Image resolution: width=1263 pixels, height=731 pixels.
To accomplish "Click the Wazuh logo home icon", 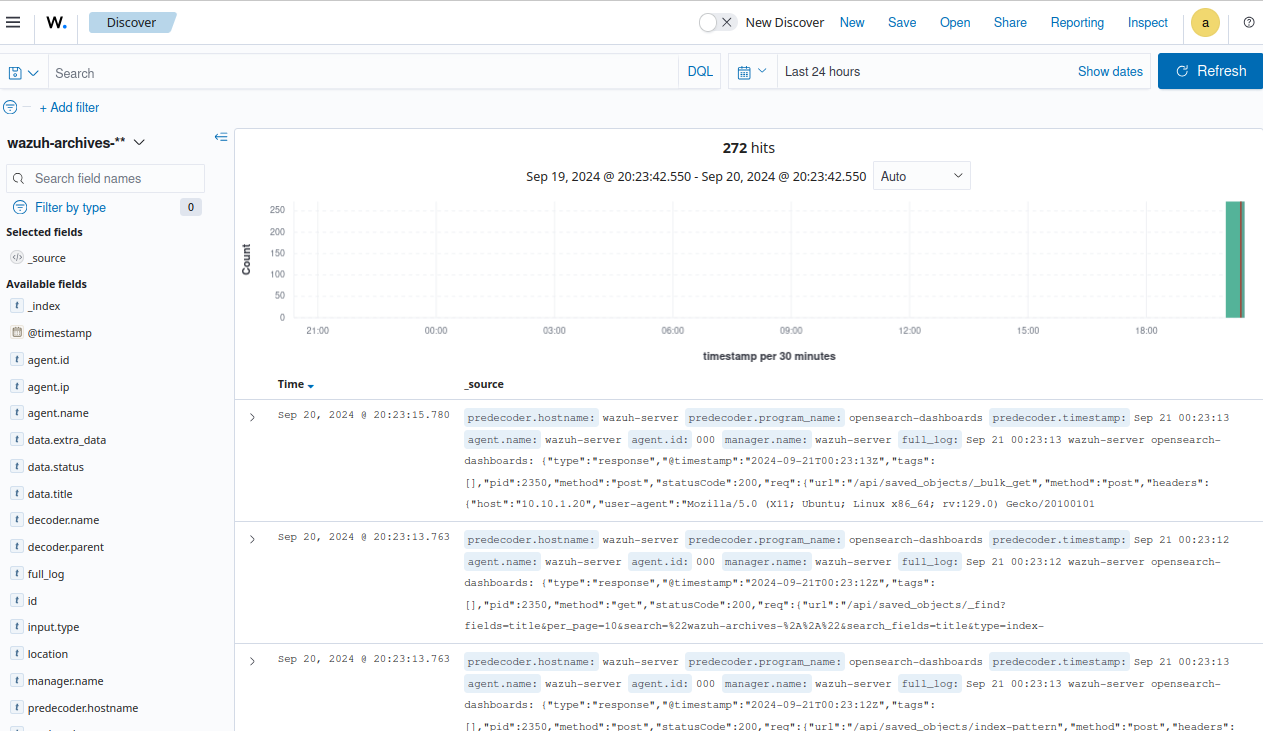I will click(57, 22).
